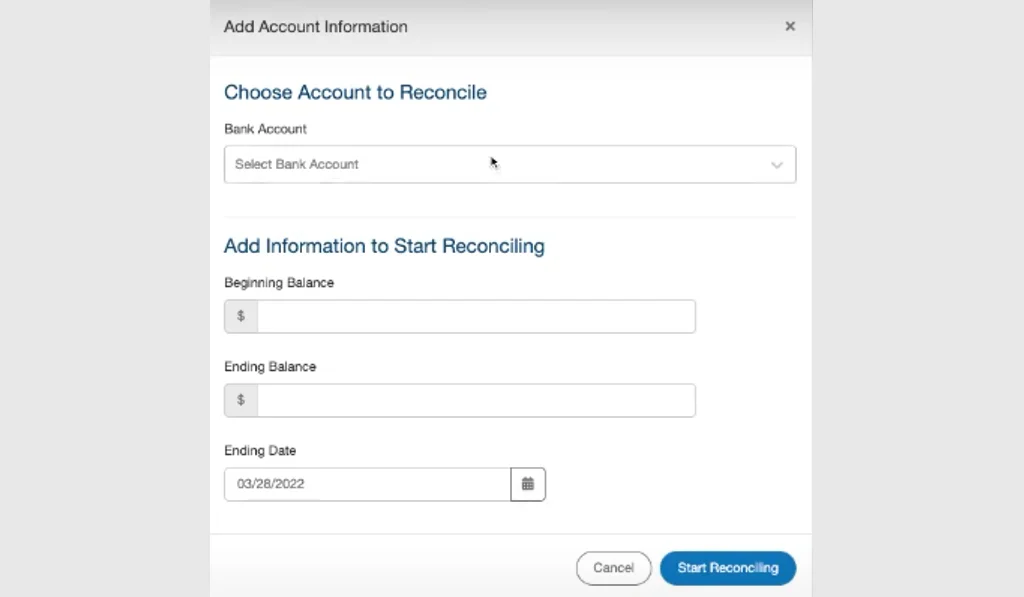This screenshot has height=597, width=1024.
Task: Expand the bank account chevron arrow
Action: [x=776, y=165]
